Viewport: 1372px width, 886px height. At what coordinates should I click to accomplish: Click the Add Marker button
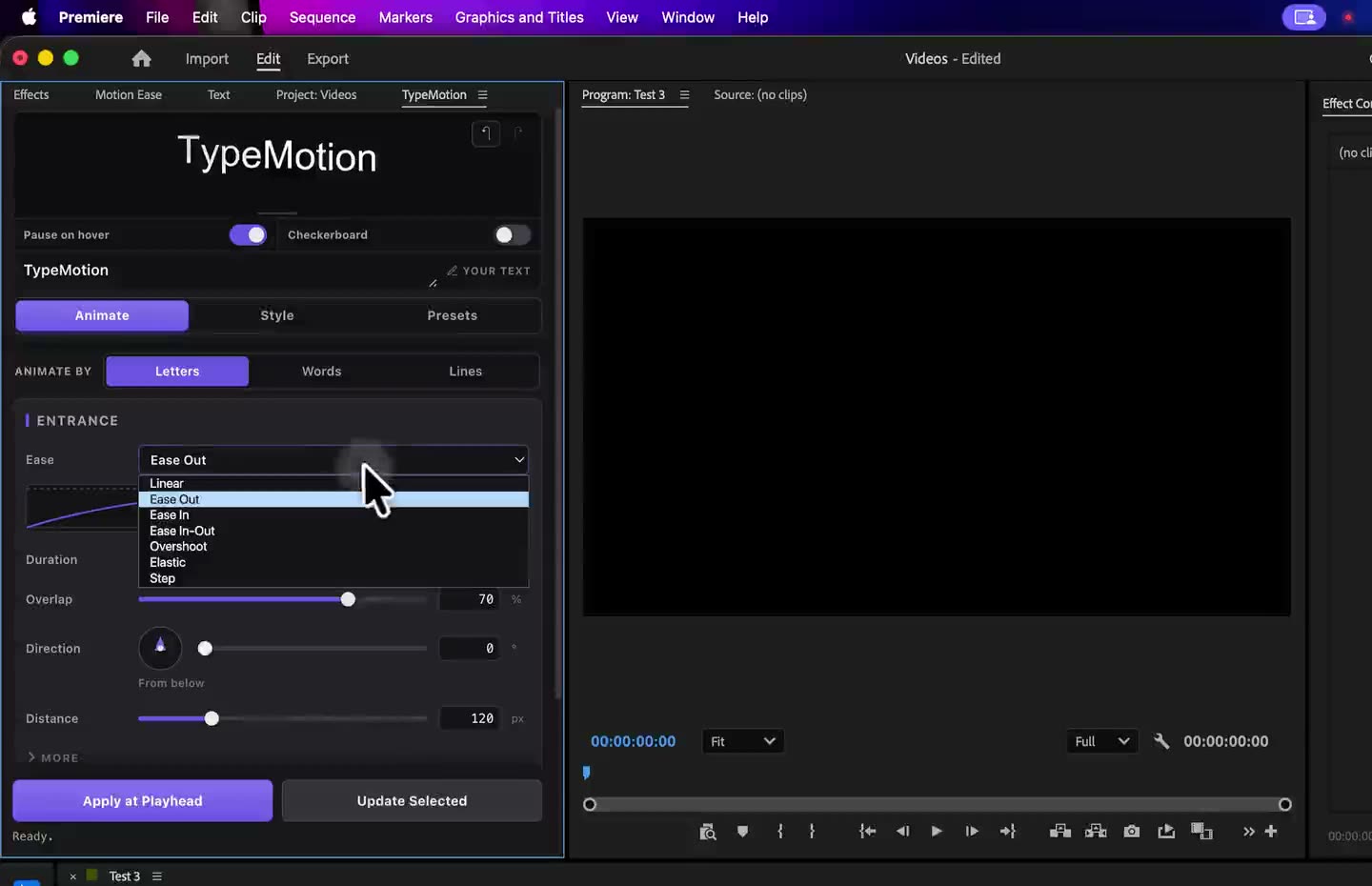(743, 832)
